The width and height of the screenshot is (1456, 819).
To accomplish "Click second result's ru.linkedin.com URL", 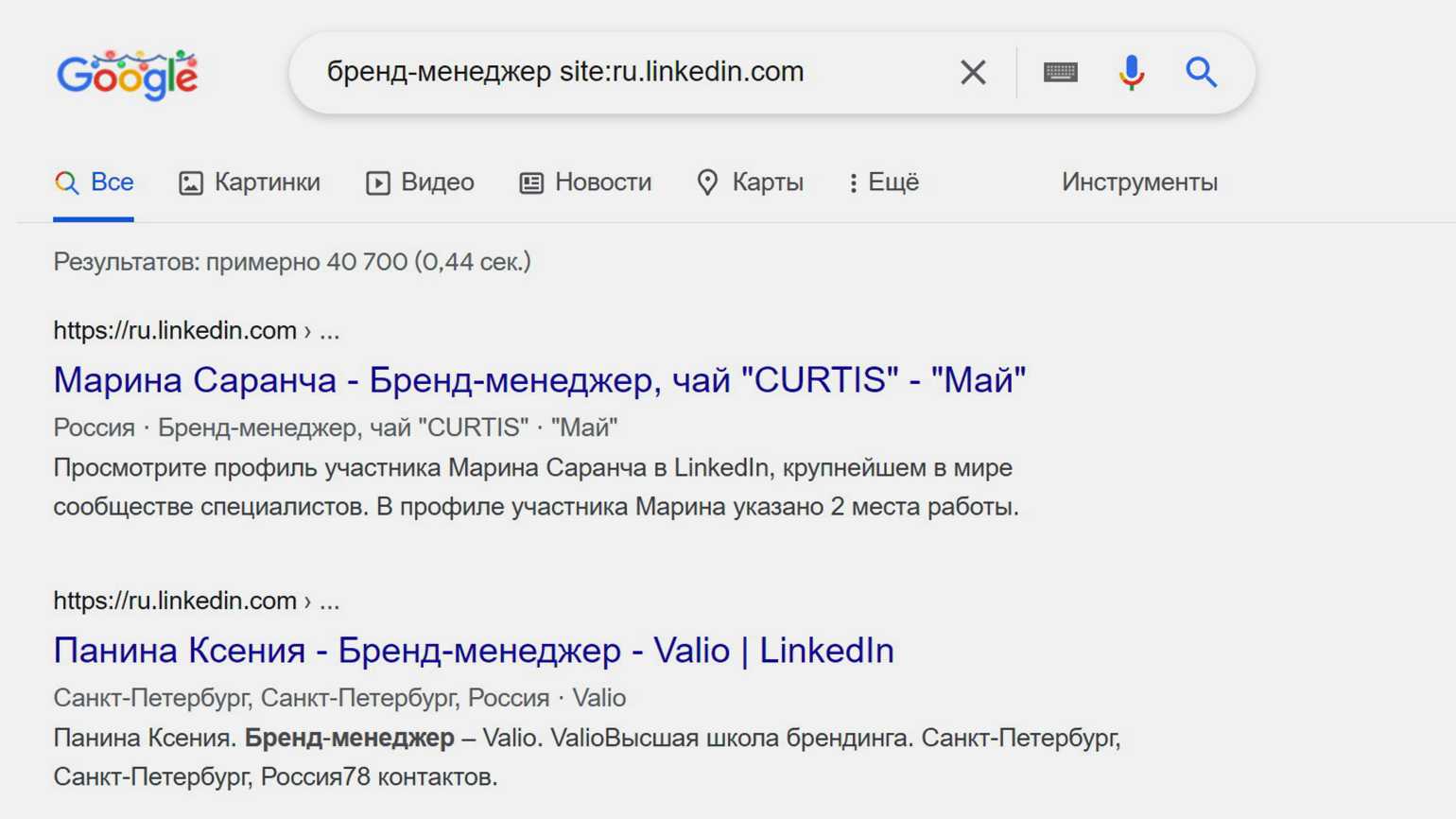I will [x=175, y=601].
